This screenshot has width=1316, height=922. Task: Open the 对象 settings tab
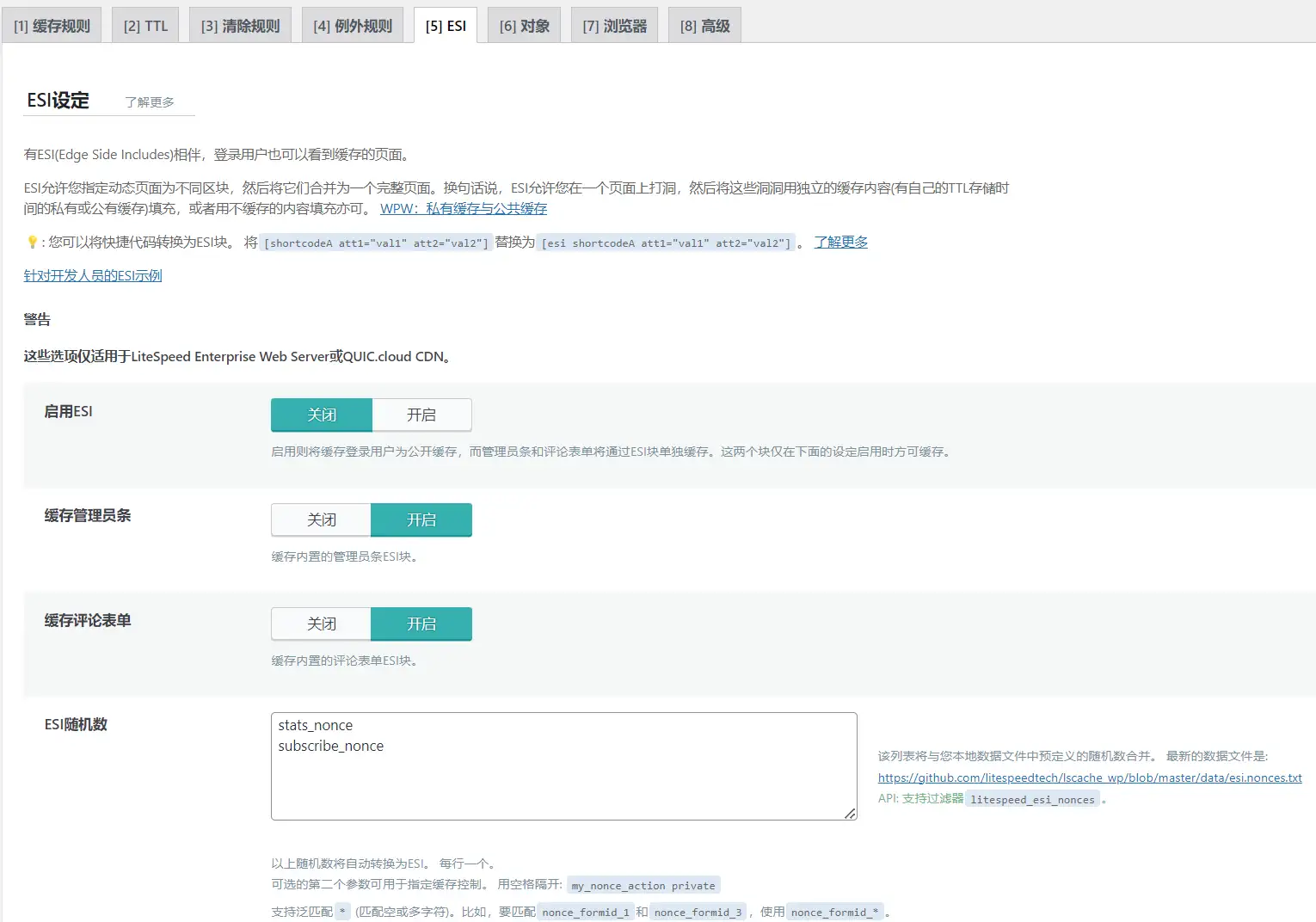coord(524,26)
